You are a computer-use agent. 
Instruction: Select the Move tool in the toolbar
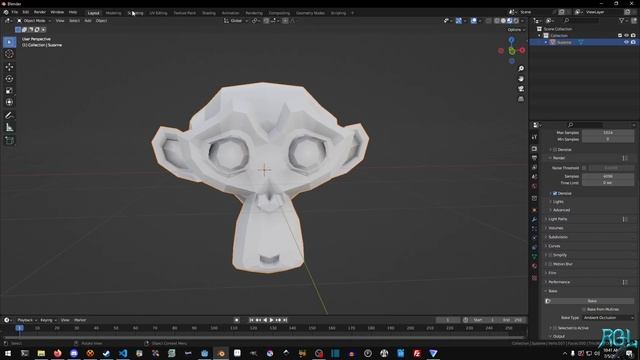(x=9, y=67)
